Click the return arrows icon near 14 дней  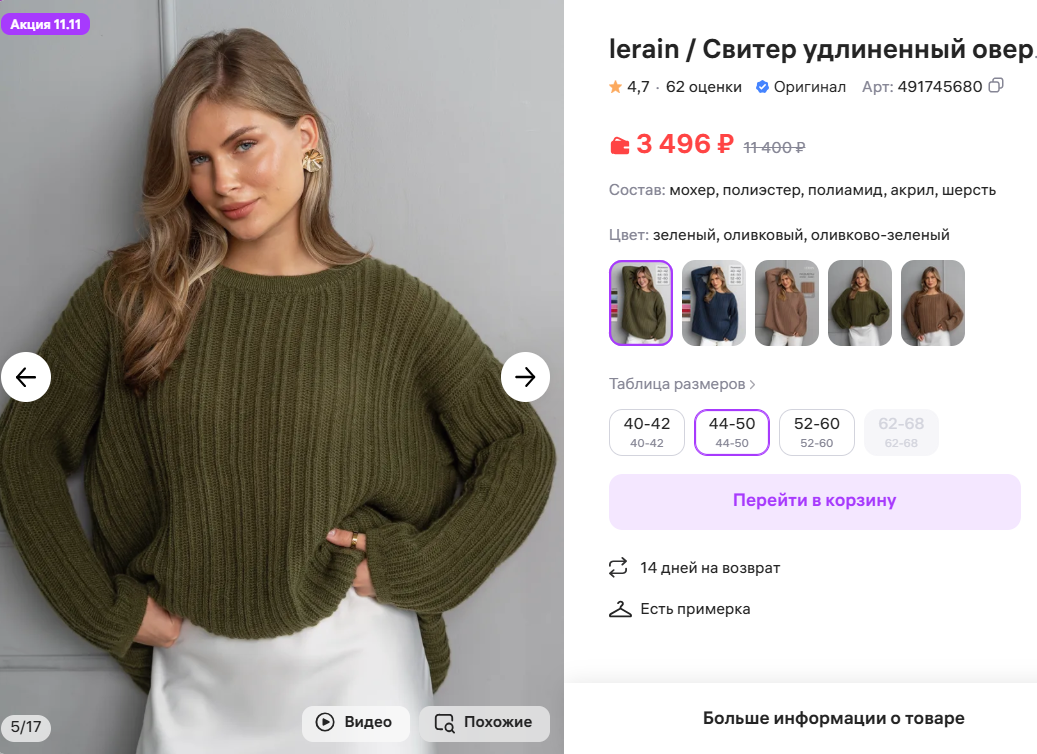pyautogui.click(x=618, y=567)
